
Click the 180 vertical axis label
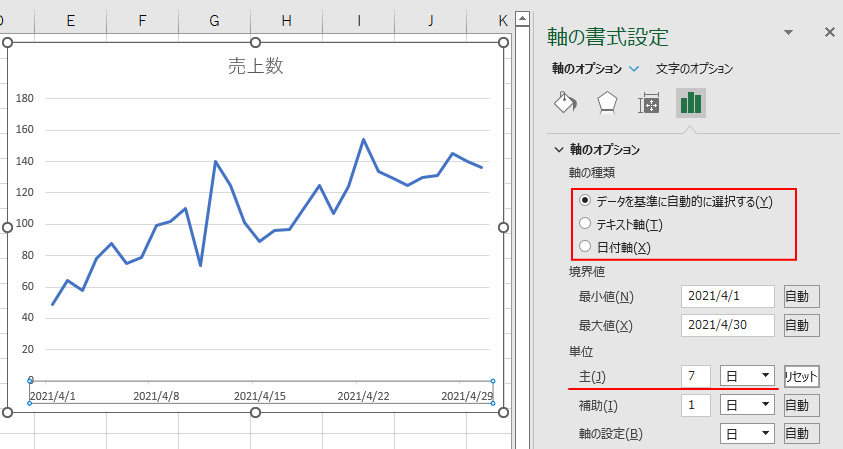(x=25, y=98)
